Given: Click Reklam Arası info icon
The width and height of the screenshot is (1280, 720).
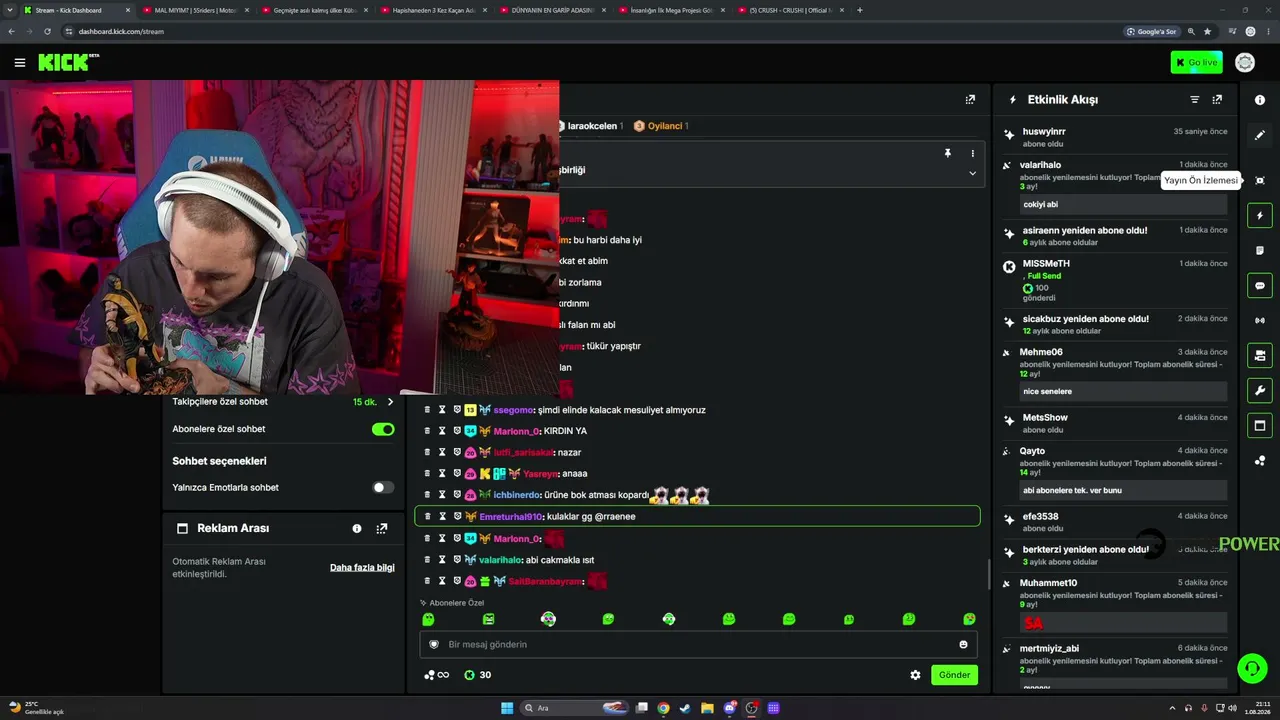Looking at the screenshot, I should click(x=357, y=529).
